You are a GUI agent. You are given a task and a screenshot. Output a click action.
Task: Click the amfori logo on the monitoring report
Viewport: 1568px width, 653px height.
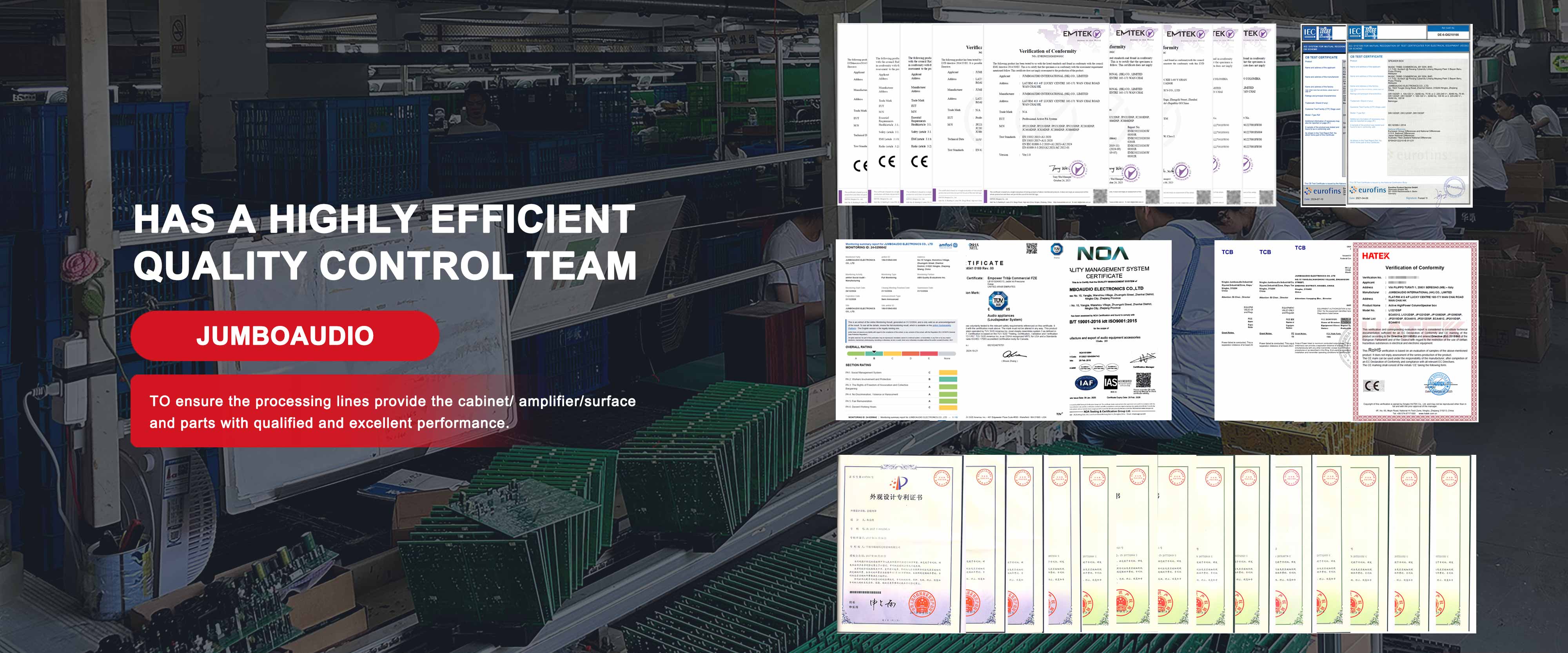click(948, 245)
